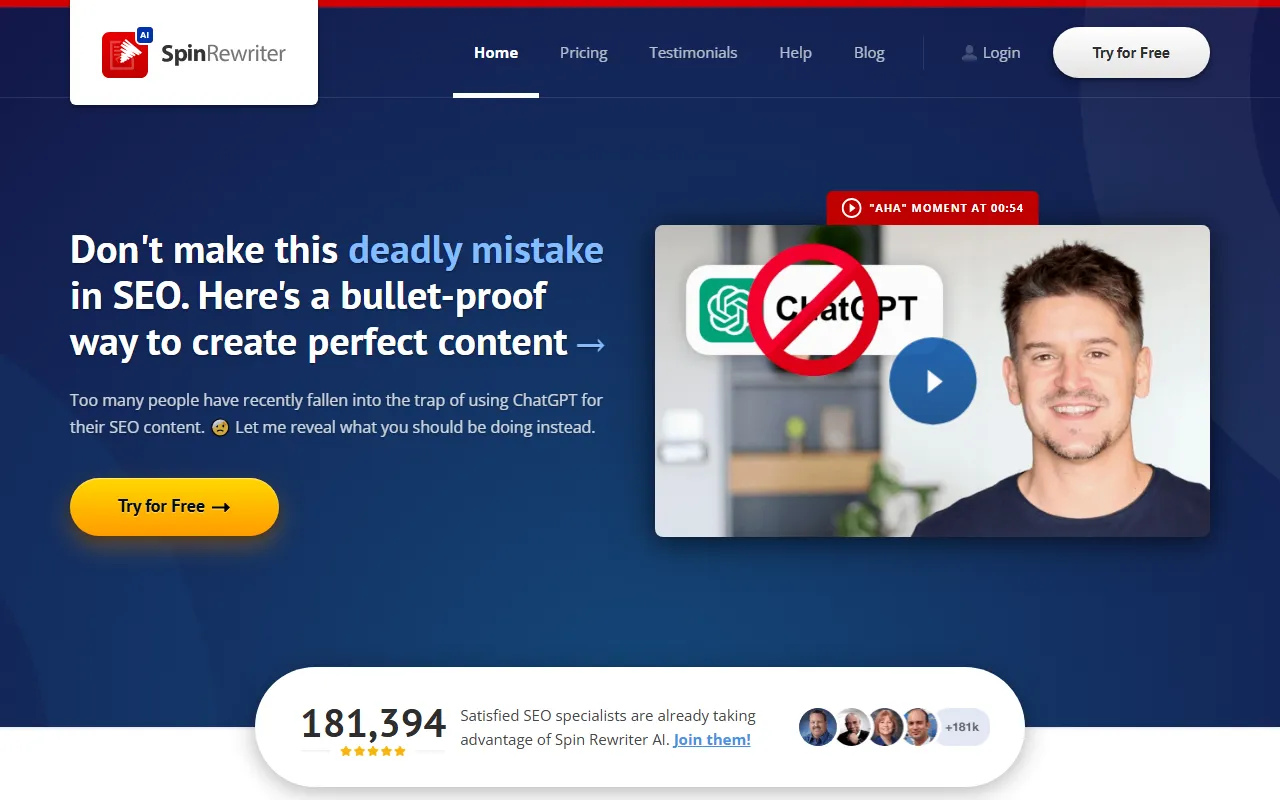This screenshot has width=1280, height=800.
Task: Click the arrow after 'perfect content' headline
Action: (591, 345)
